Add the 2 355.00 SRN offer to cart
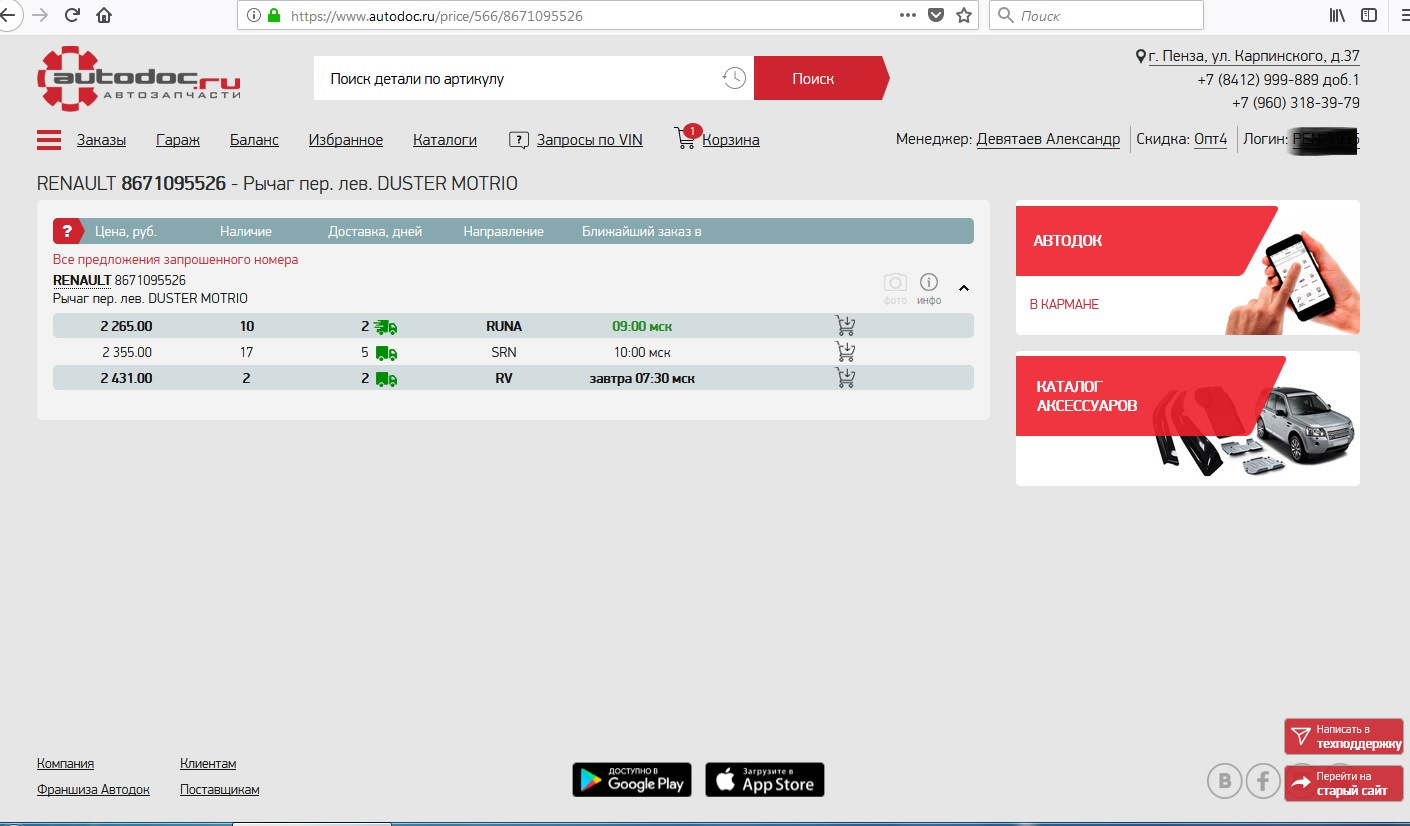 click(x=845, y=352)
